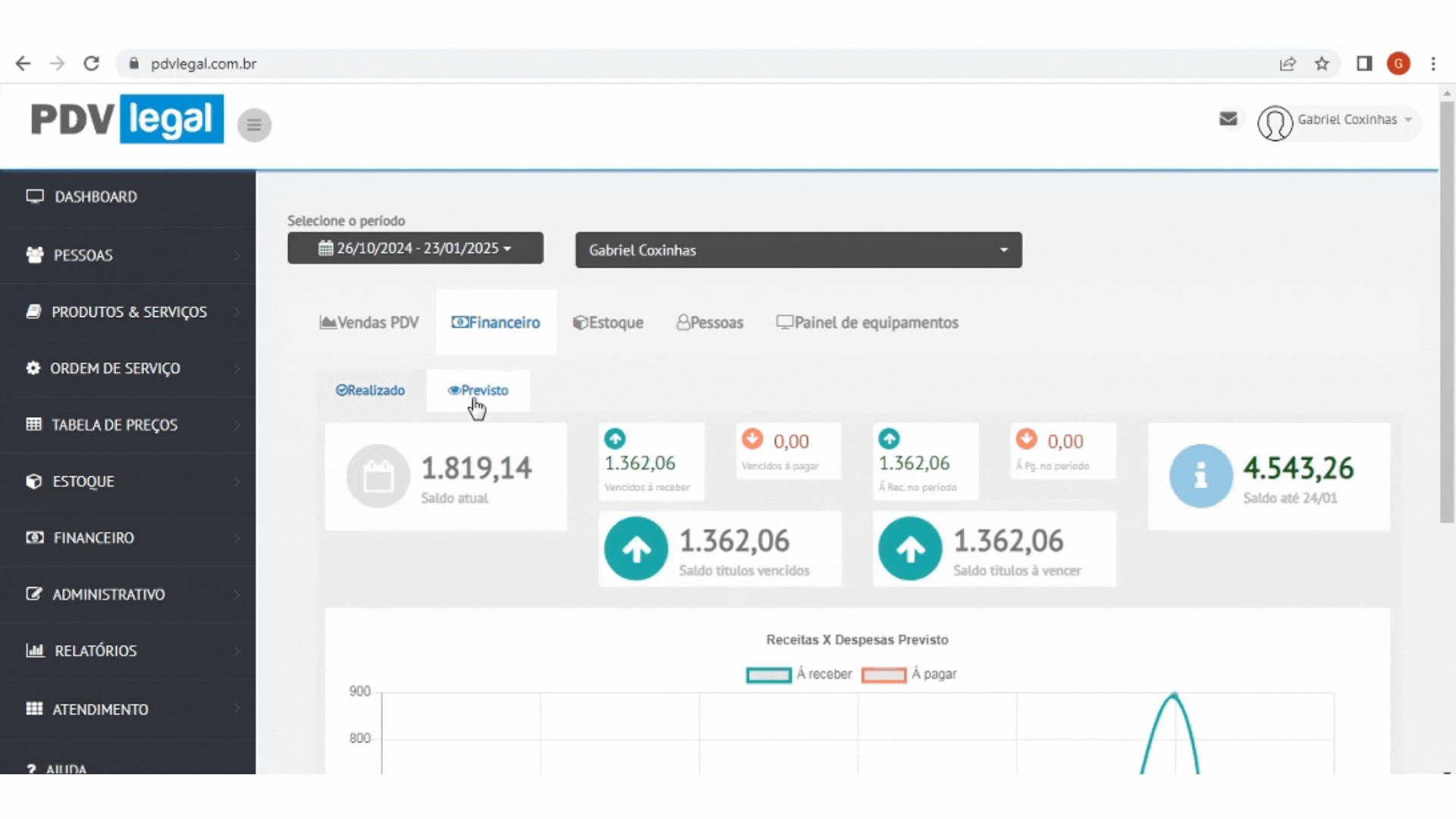Click the calendar icon beside Saldo atual

click(378, 476)
